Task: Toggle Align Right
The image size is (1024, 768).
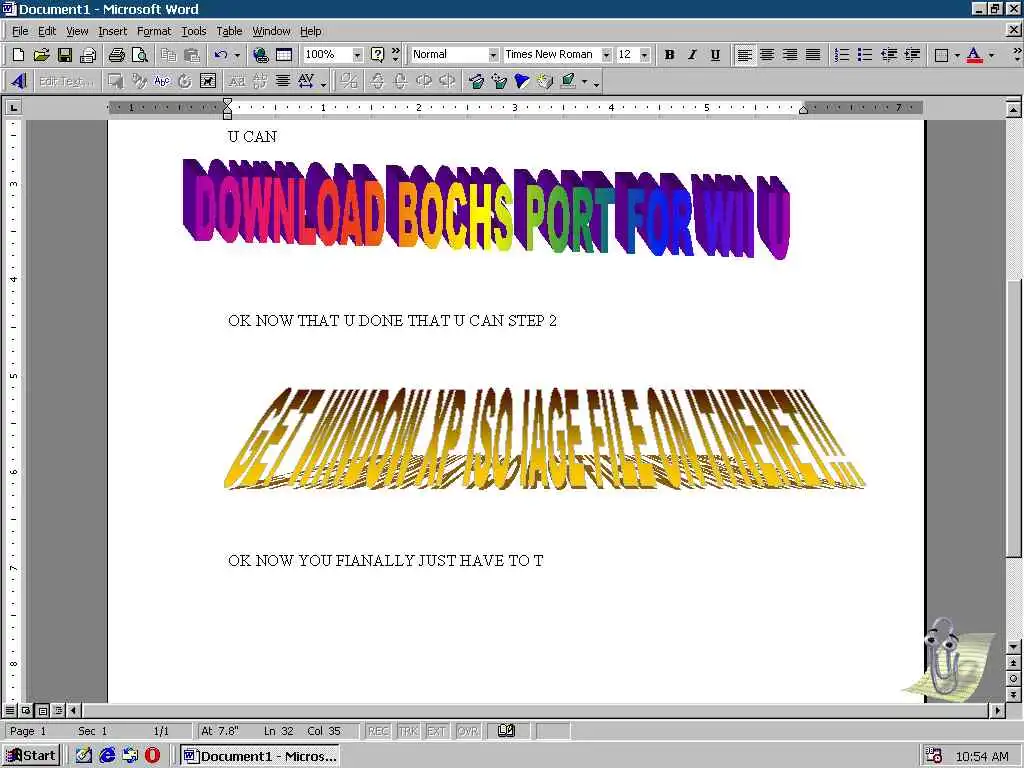Action: pyautogui.click(x=790, y=55)
